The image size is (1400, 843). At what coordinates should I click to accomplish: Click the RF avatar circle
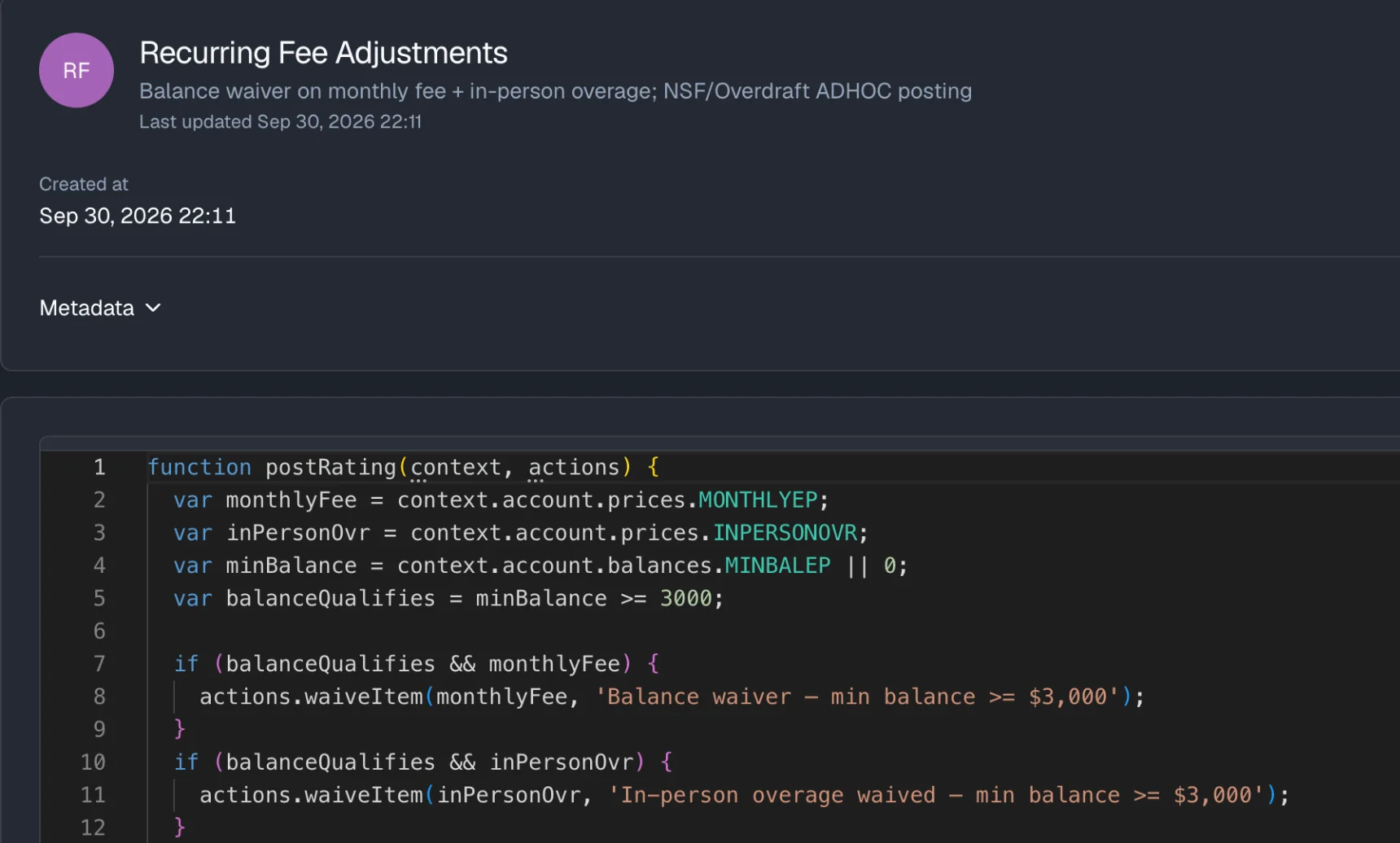[77, 71]
